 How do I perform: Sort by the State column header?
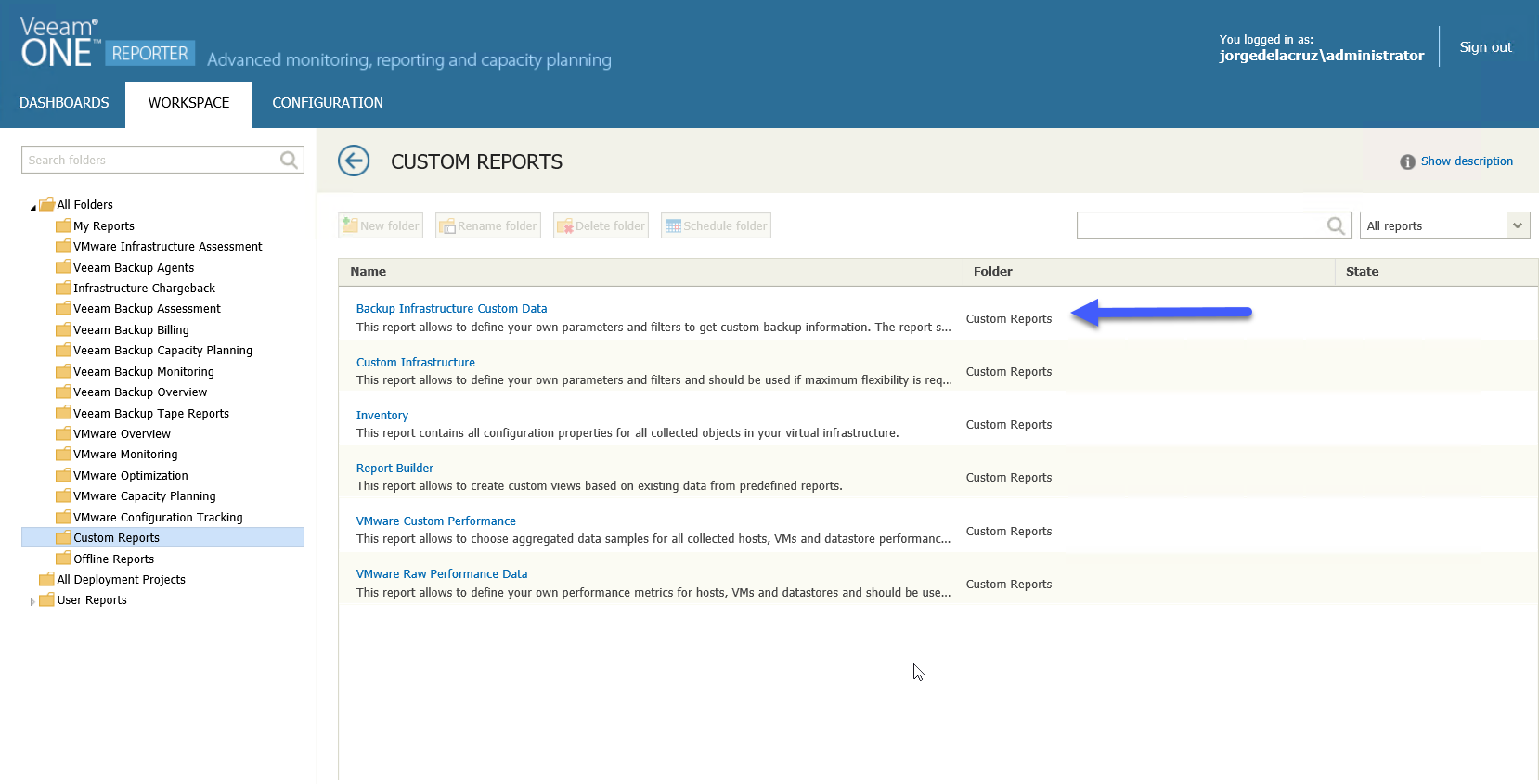[x=1437, y=272]
